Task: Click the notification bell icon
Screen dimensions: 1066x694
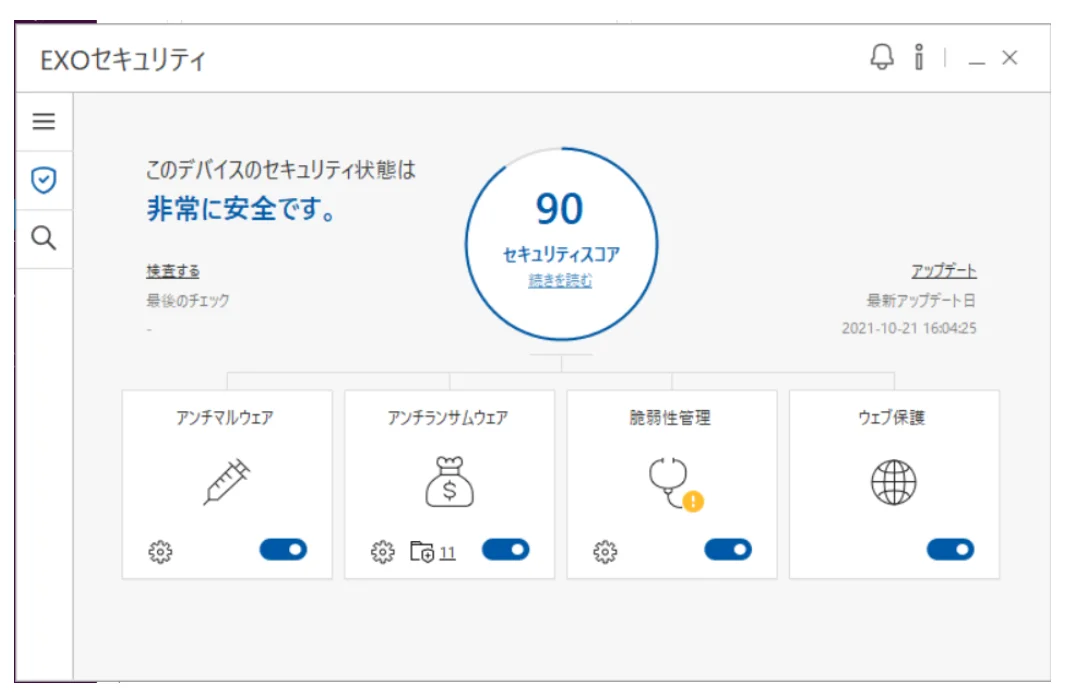Action: [x=882, y=58]
